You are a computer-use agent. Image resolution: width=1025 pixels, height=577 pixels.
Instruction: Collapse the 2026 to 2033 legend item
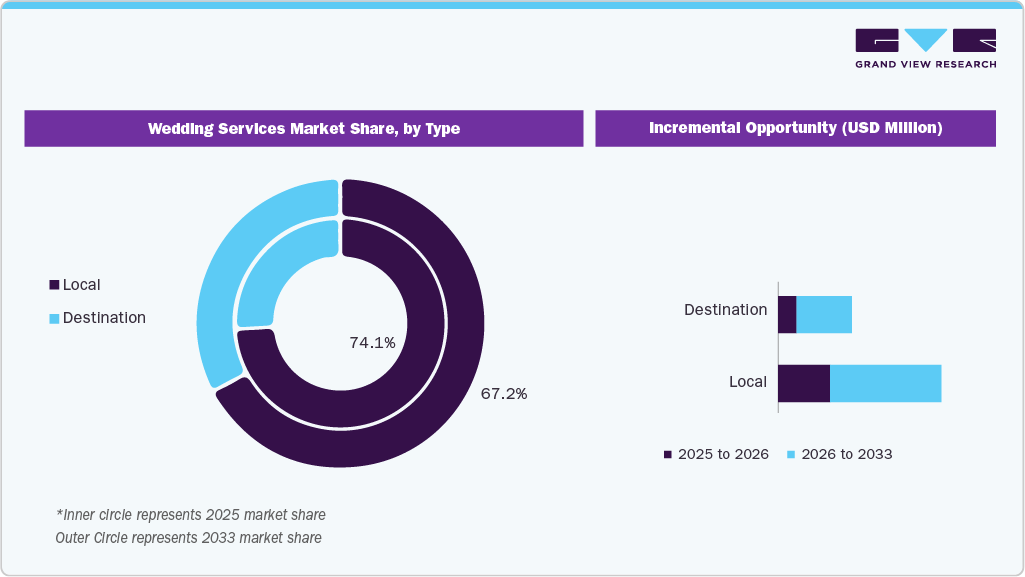pyautogui.click(x=842, y=454)
